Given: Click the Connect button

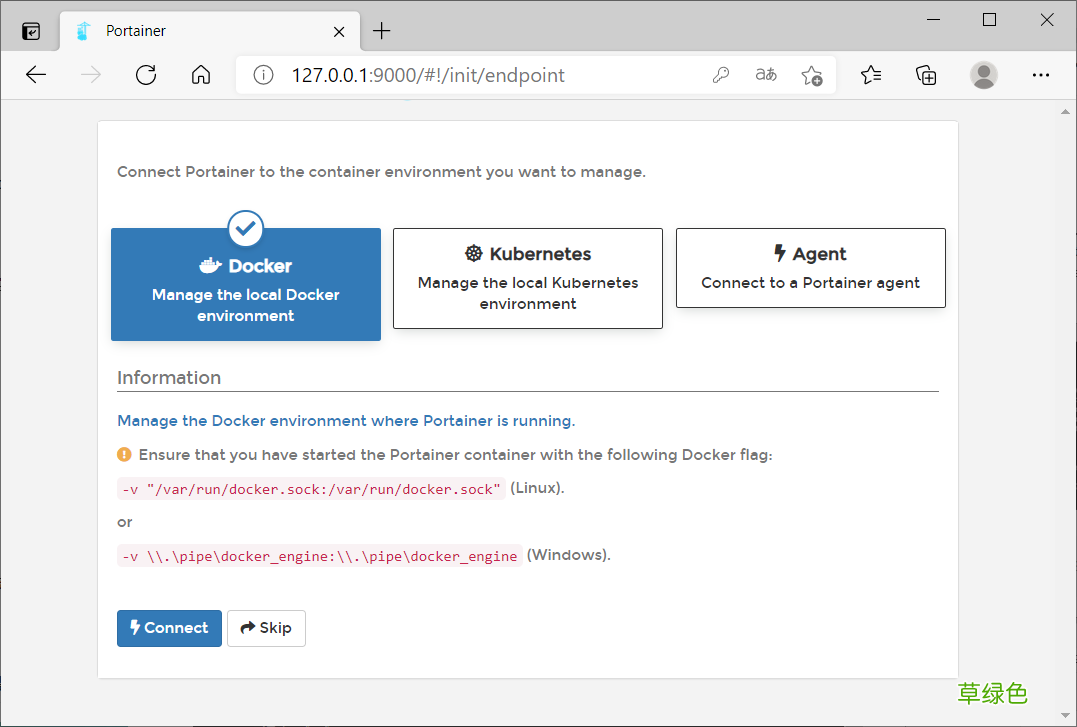Looking at the screenshot, I should (169, 628).
